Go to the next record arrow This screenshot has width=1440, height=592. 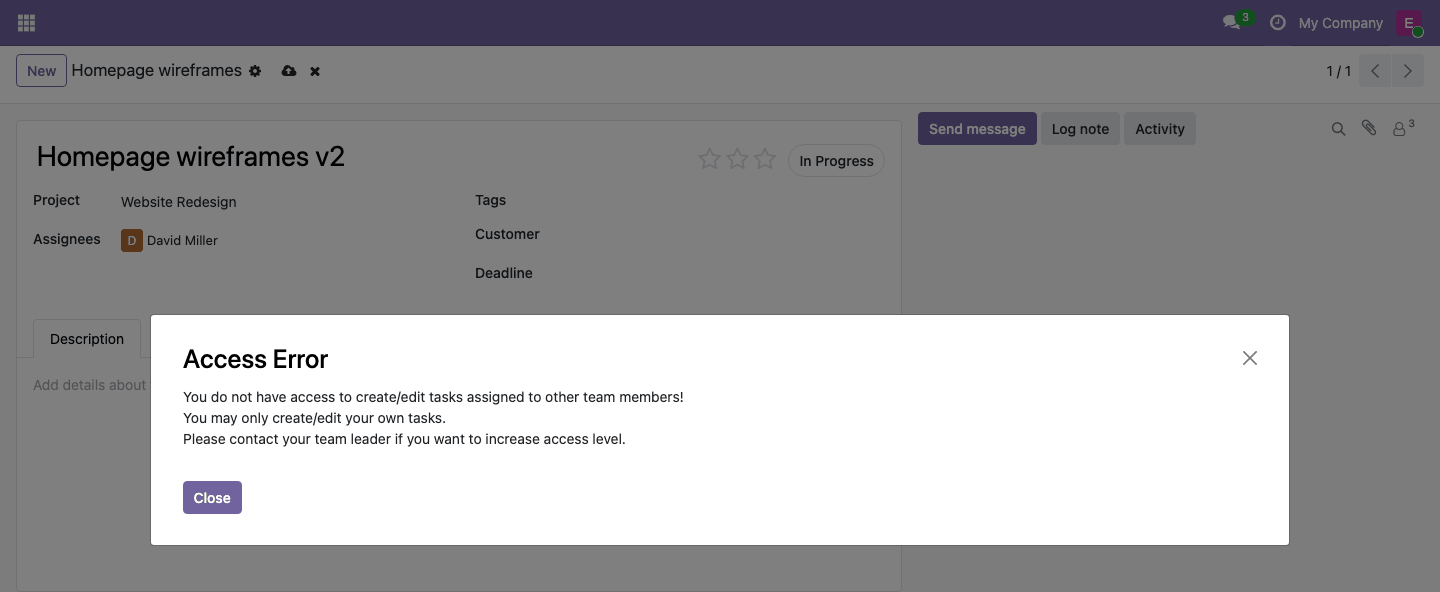pyautogui.click(x=1408, y=71)
